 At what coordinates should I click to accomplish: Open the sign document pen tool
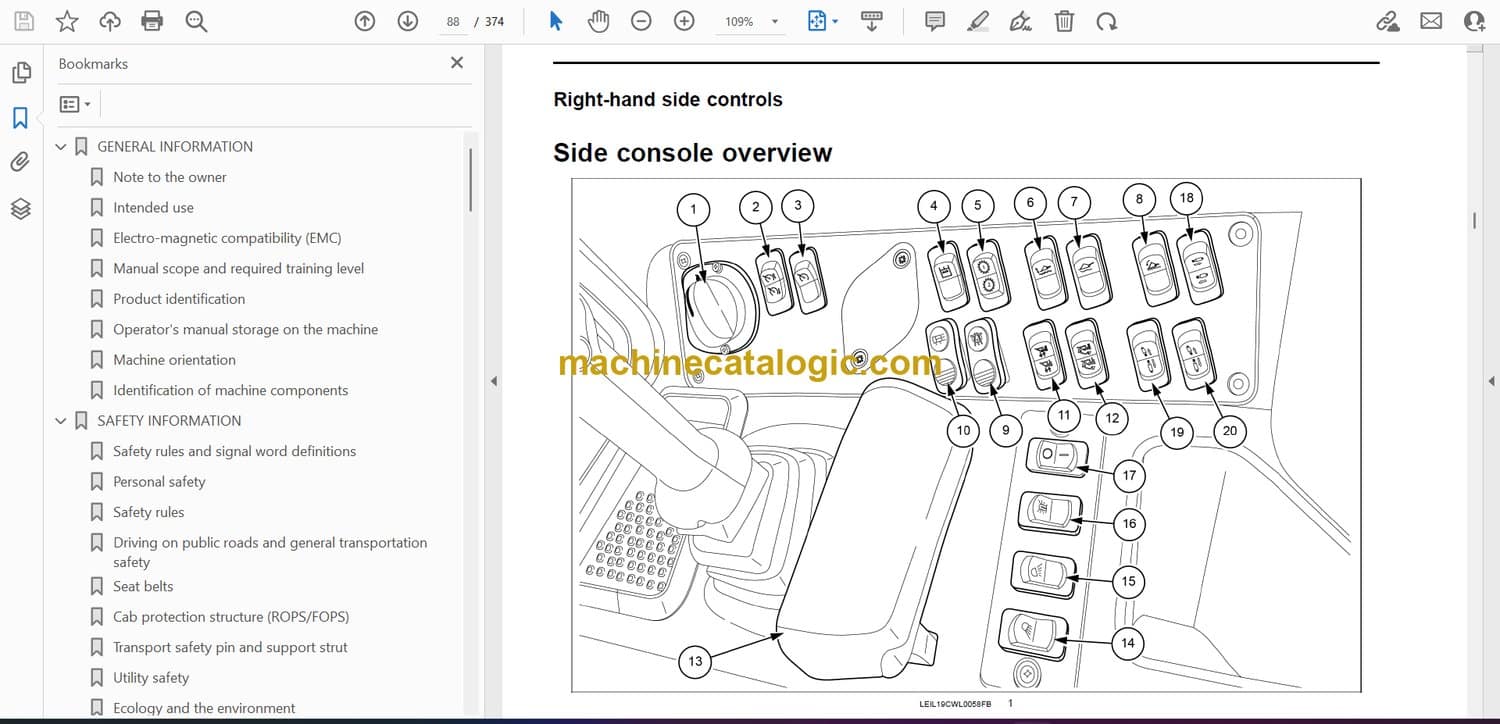click(1021, 21)
